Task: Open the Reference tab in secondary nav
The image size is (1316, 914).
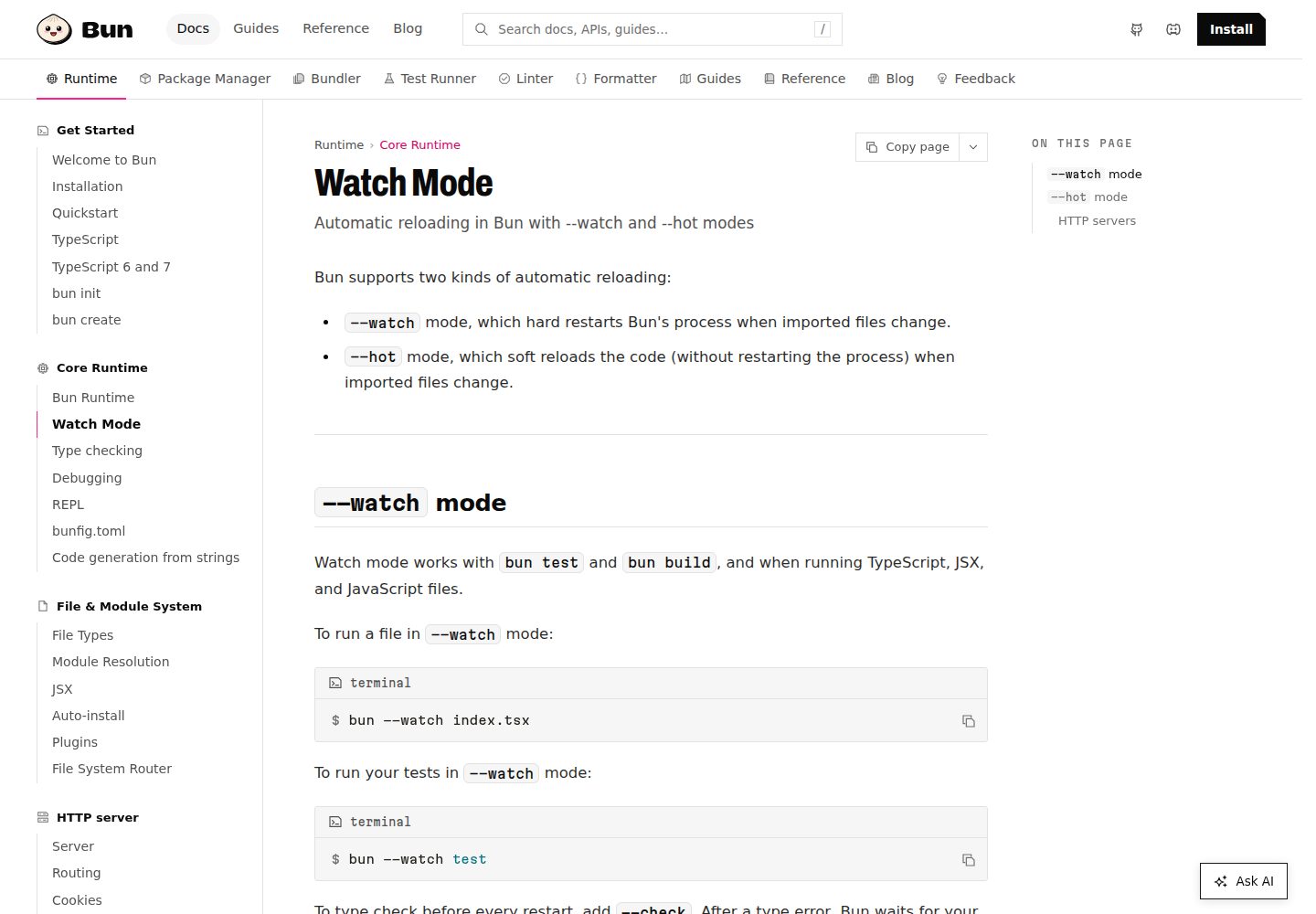Action: (804, 80)
